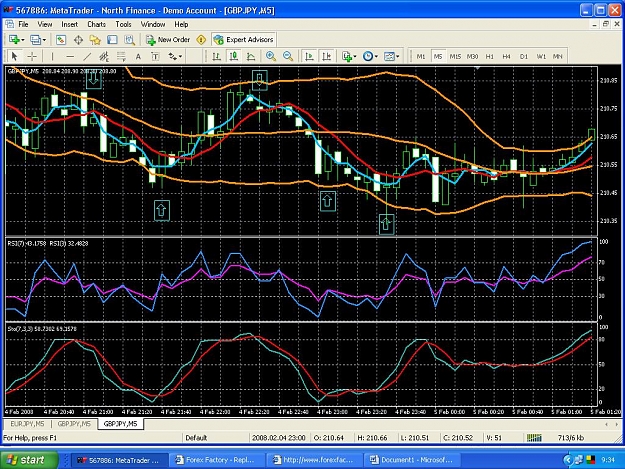
Task: Expand the New Chart dropdown arrow
Action: [x=23, y=40]
